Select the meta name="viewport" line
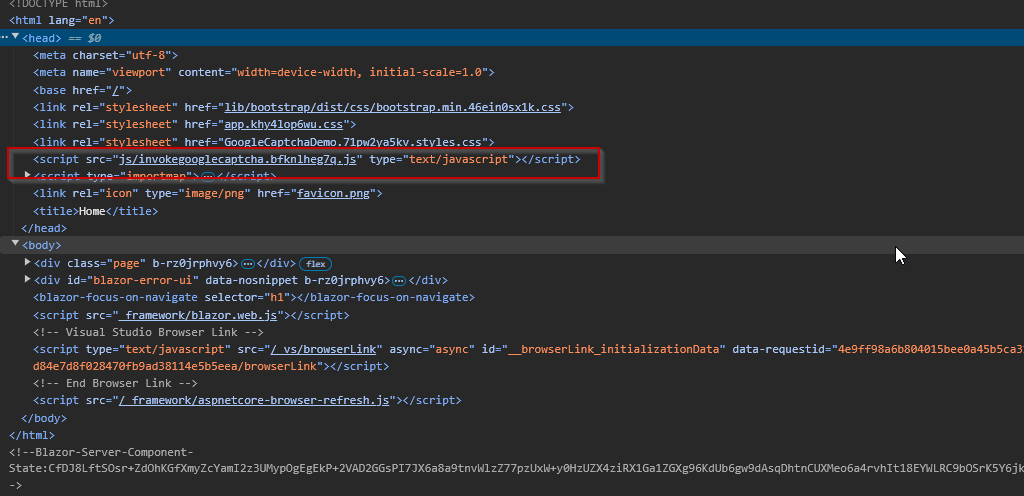 coord(264,72)
